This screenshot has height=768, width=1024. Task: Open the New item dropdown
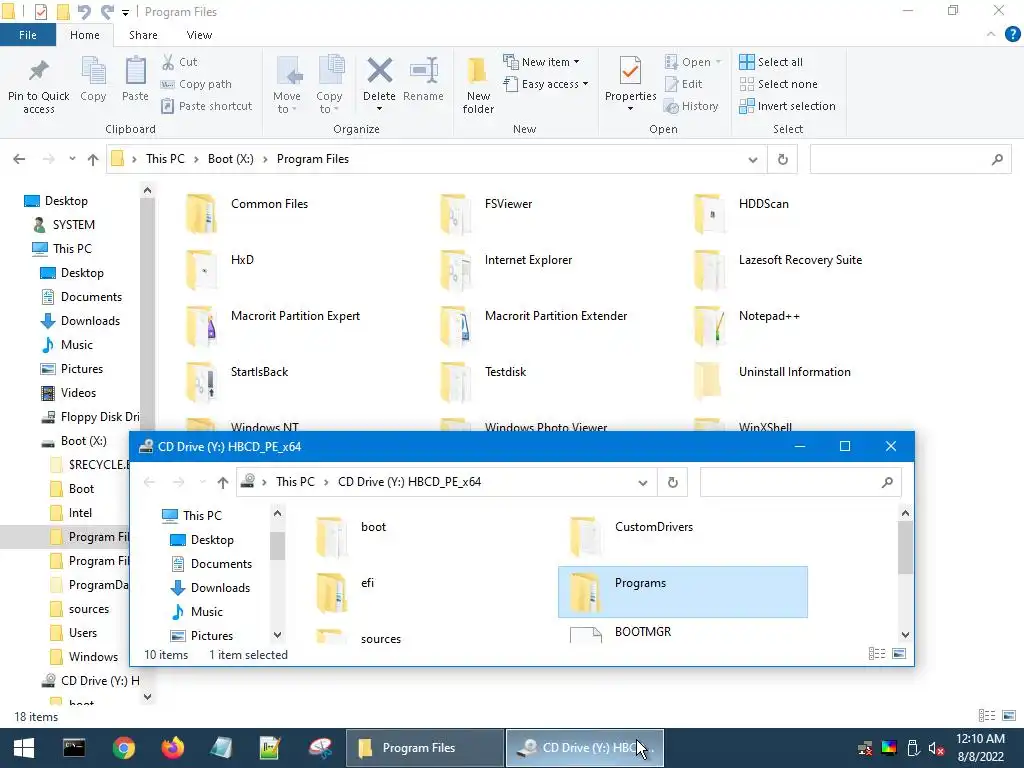[541, 62]
